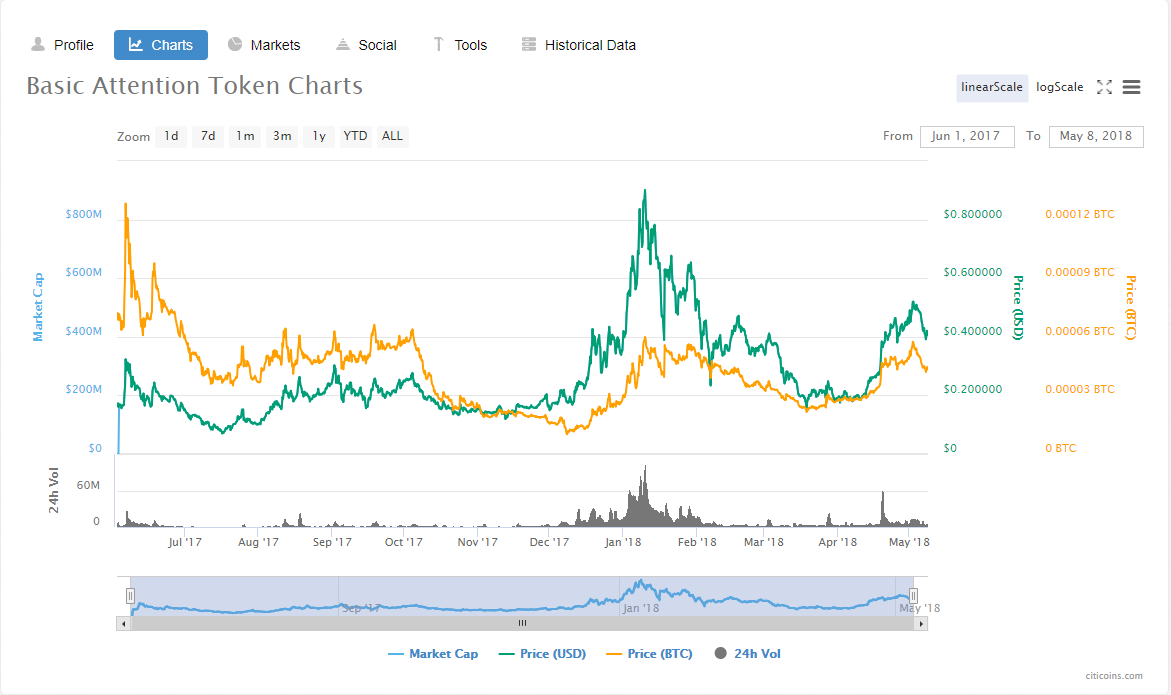Click the Jan '18 x-axis label
This screenshot has height=695, width=1171.
[623, 542]
